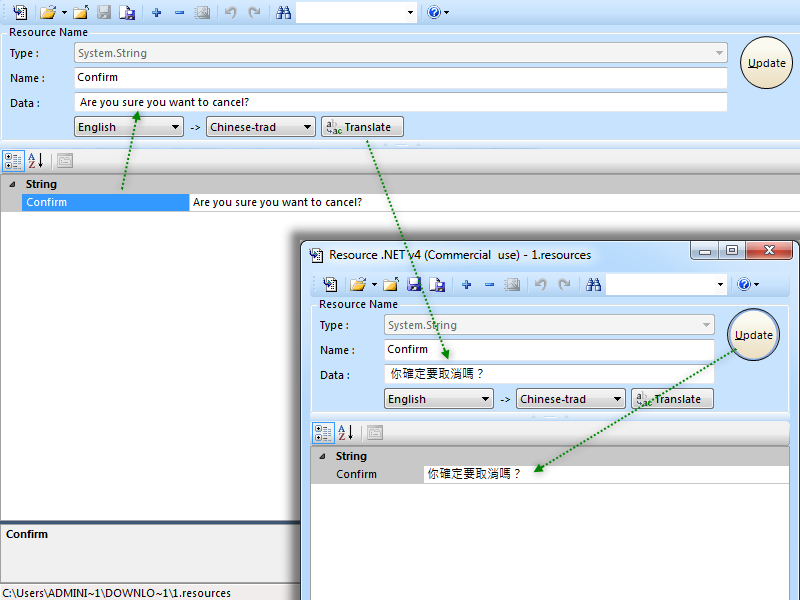Click open file icon in front window toolbar

coord(358,284)
